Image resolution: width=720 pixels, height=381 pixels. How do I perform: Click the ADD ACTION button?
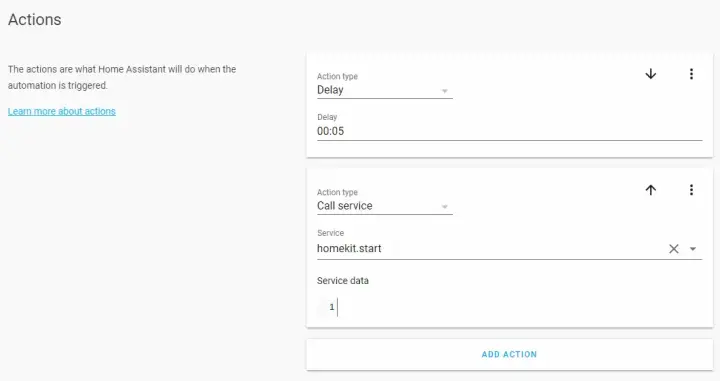coord(509,354)
